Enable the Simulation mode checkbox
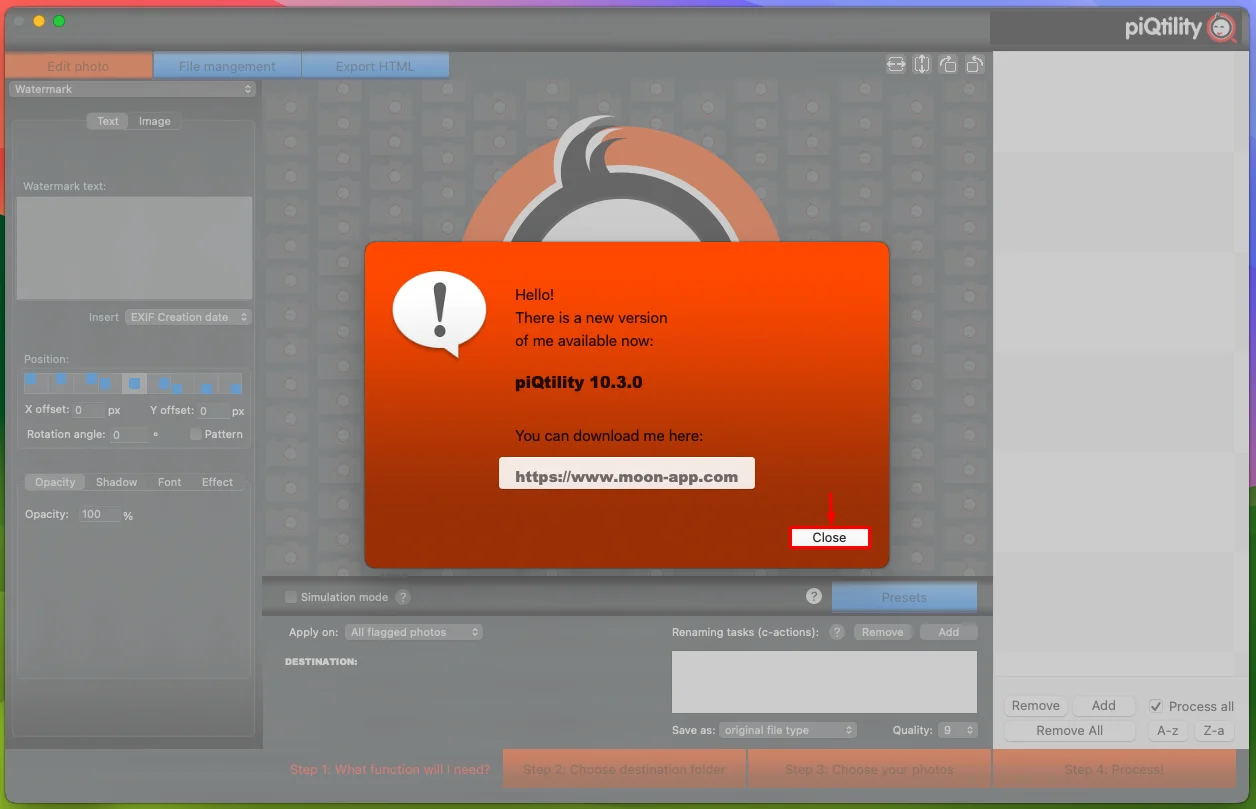Screen dimensions: 1256x809 click(x=291, y=597)
